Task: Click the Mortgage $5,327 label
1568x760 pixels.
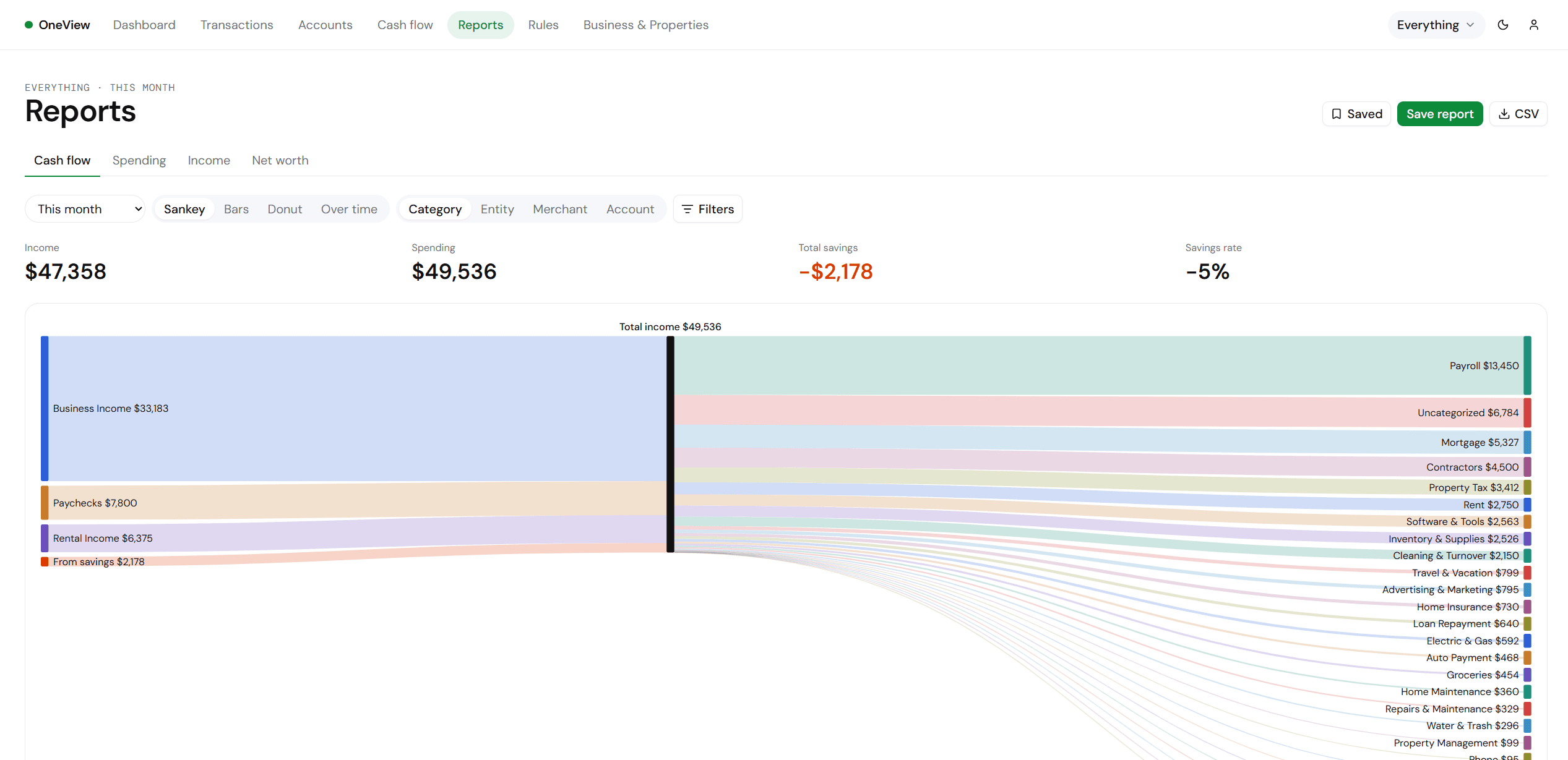Action: pos(1480,442)
